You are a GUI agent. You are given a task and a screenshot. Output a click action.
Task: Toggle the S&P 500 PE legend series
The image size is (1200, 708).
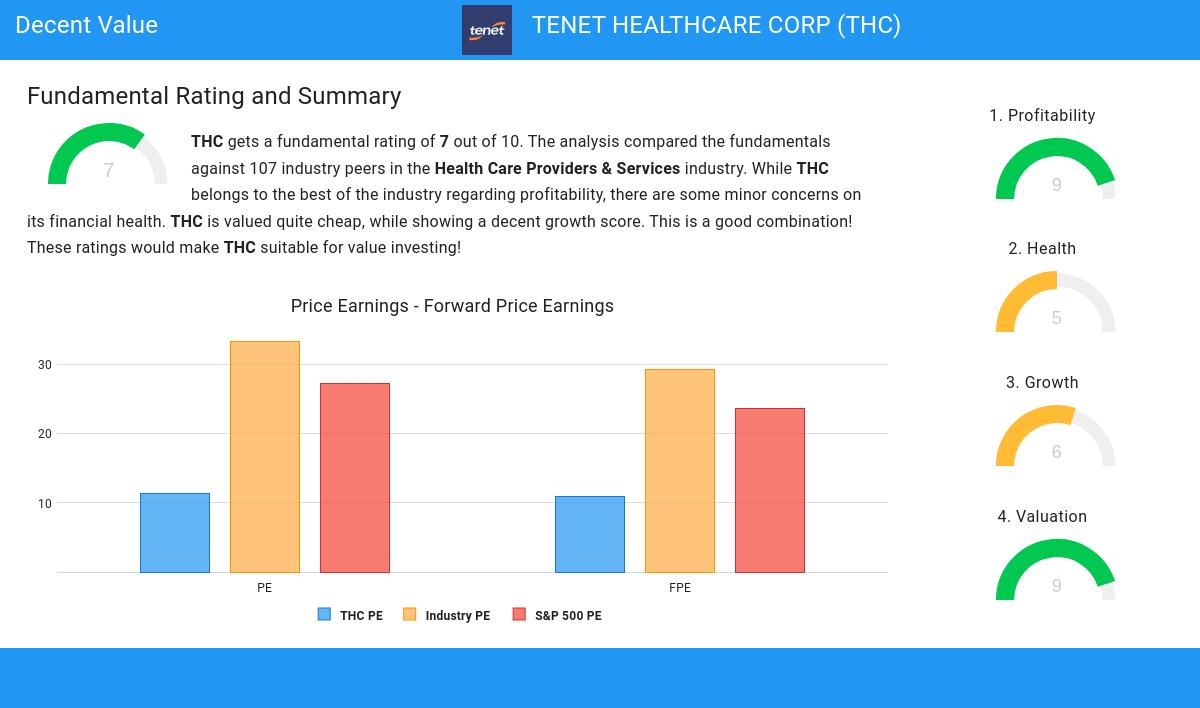pos(557,615)
